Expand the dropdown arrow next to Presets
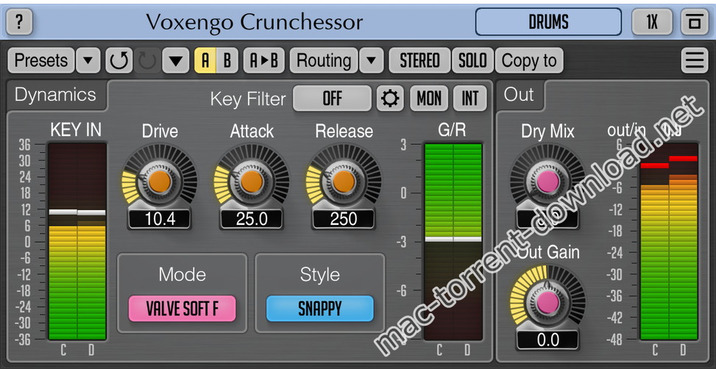716x369 pixels. click(88, 60)
